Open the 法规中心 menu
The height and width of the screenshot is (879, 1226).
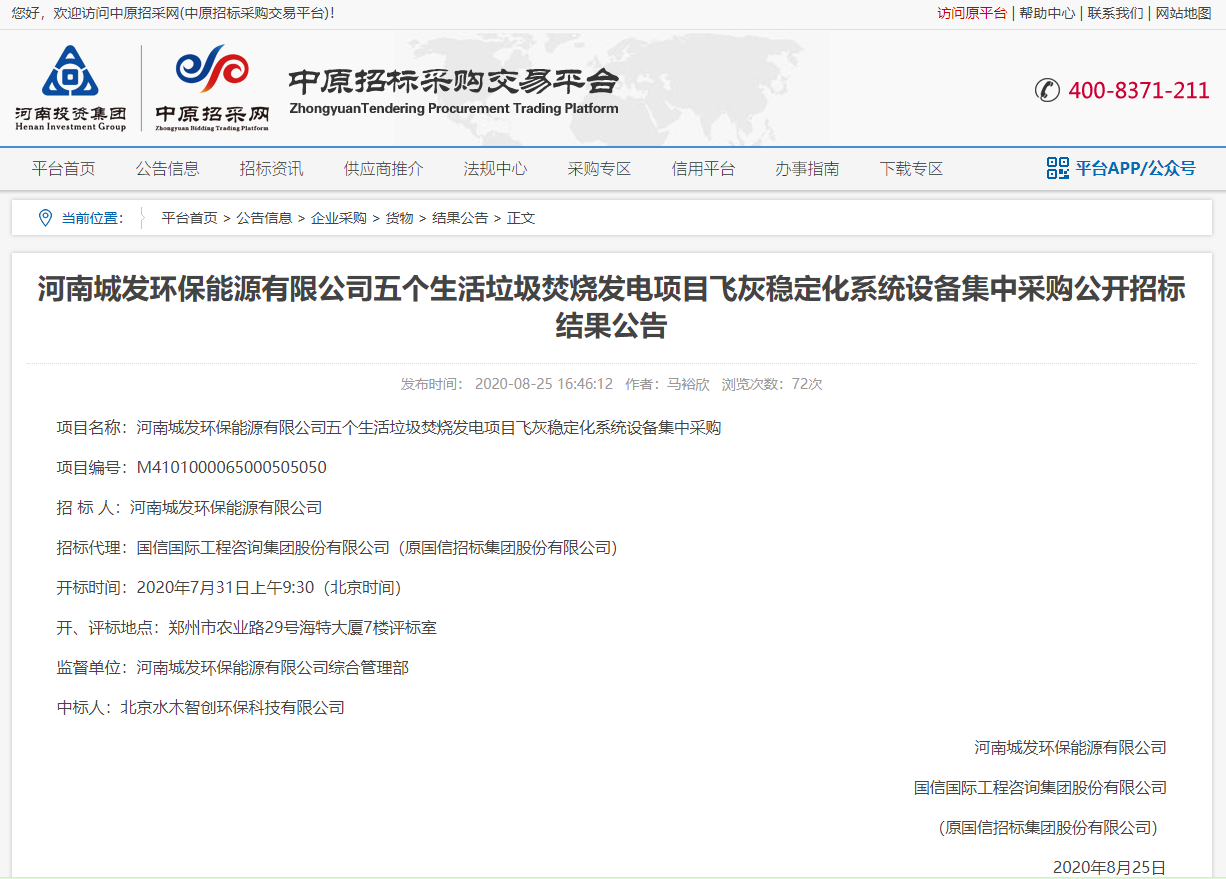(x=495, y=169)
